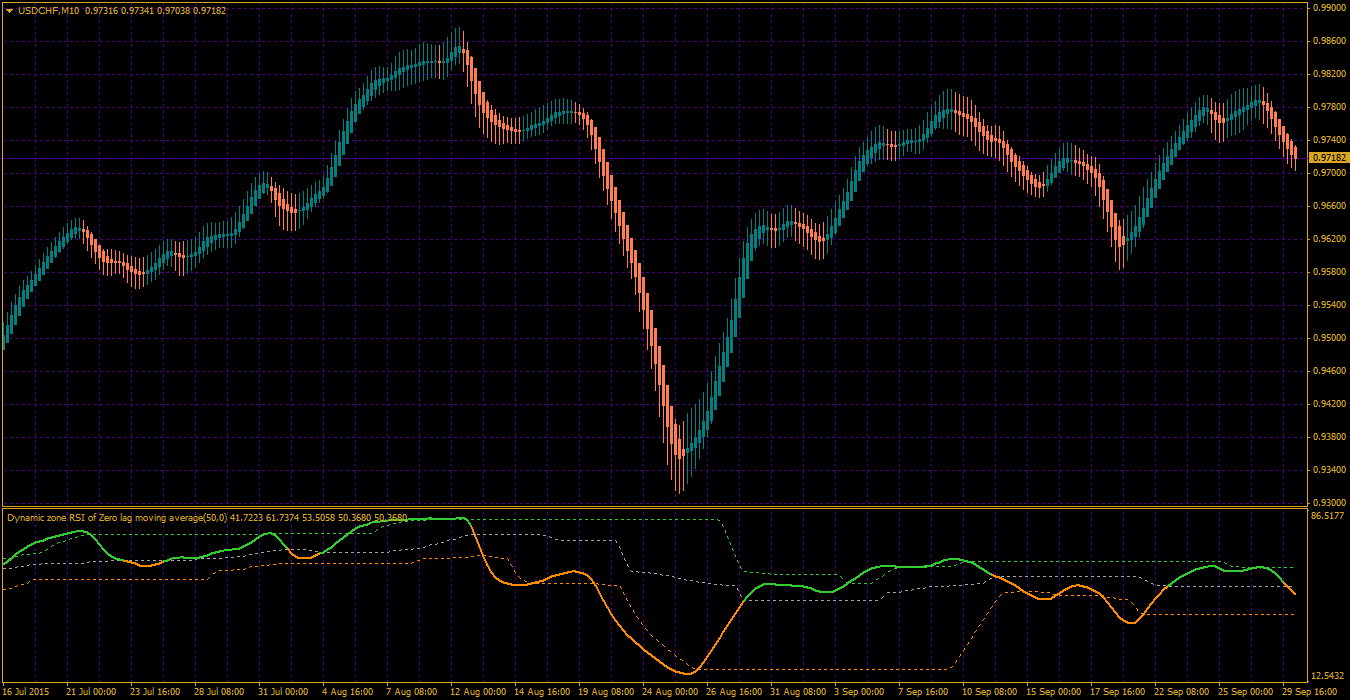Click the 0.95000 price axis label
The image size is (1350, 700).
1328,338
